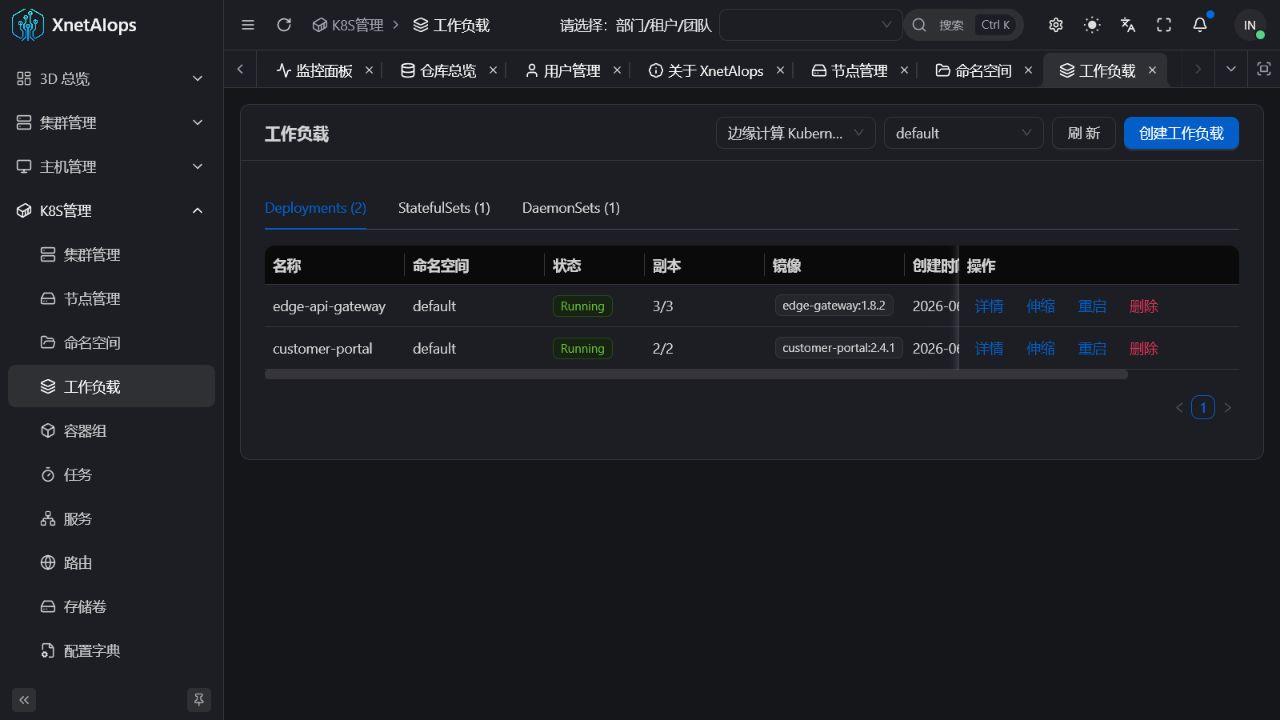Select 工作负载 in the sidebar
Viewport: 1280px width, 720px height.
coord(111,386)
